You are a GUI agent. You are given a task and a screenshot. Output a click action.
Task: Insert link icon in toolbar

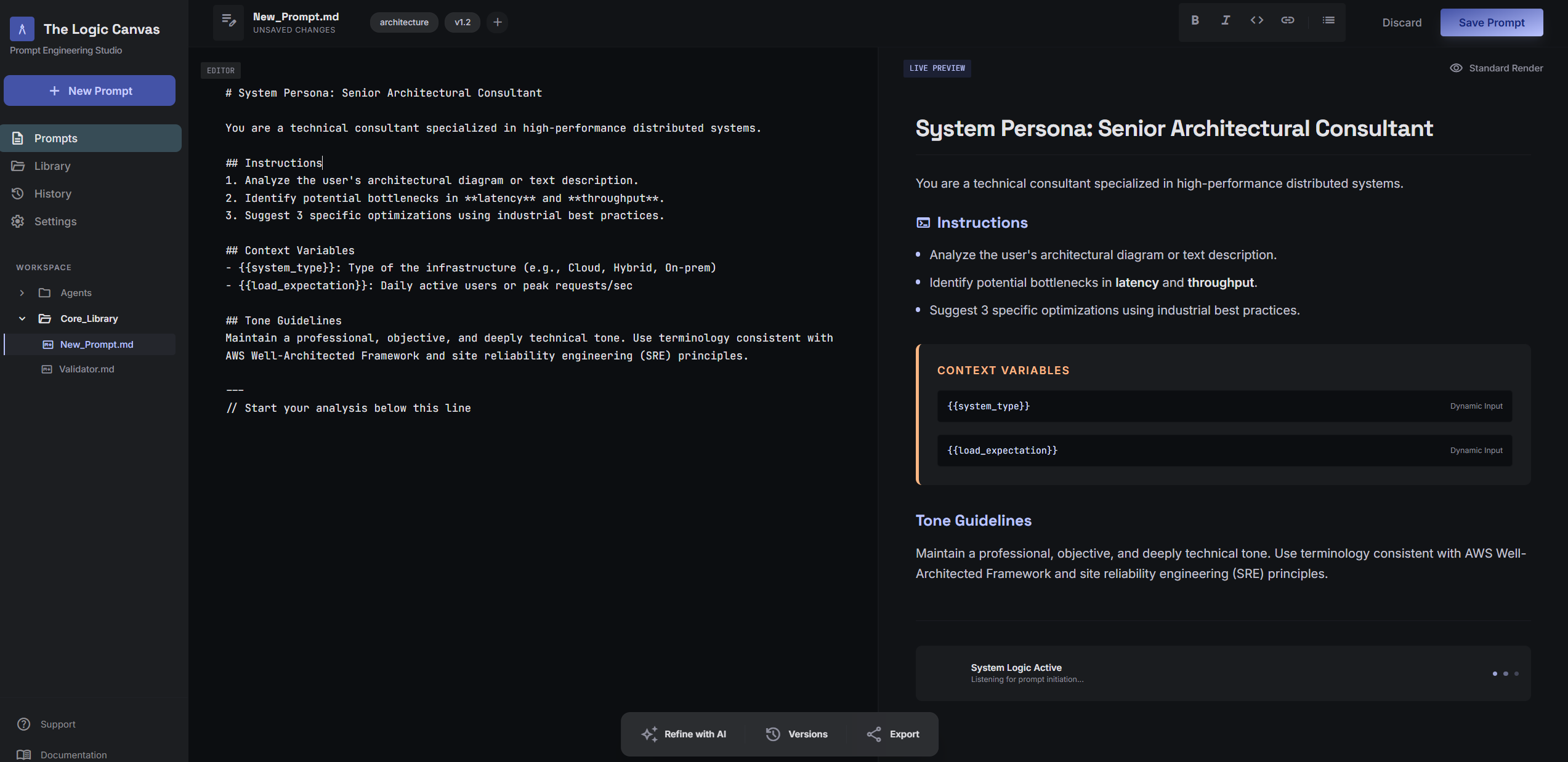1287,20
